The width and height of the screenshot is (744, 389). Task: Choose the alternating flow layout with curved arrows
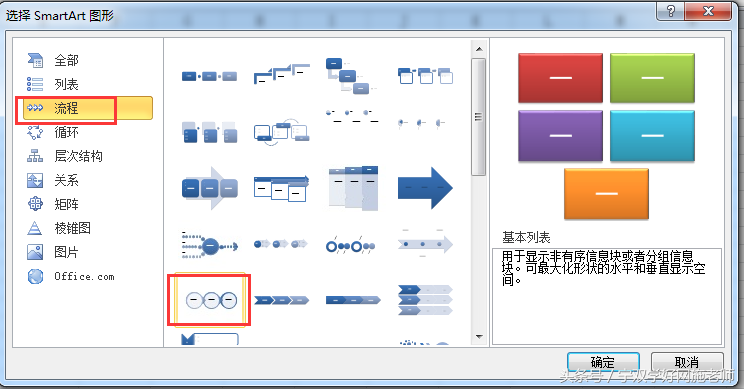tap(281, 131)
